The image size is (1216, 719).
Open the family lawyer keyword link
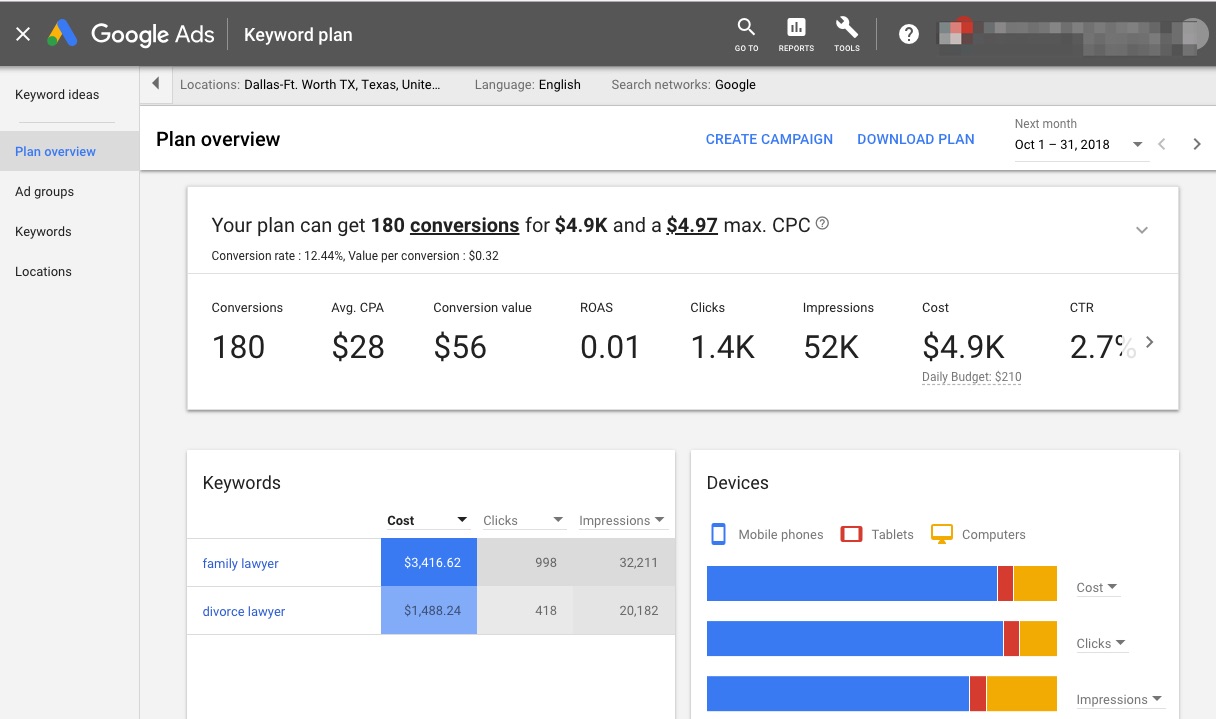pos(240,563)
